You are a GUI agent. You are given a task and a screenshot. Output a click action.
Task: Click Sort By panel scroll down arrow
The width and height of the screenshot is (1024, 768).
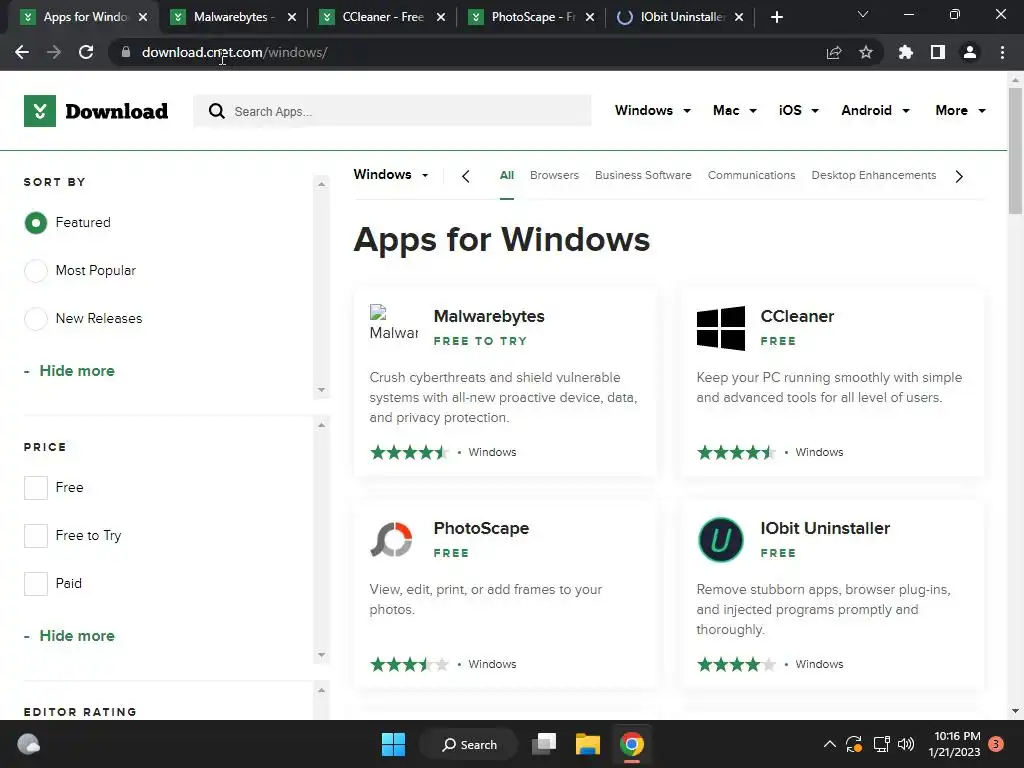[x=321, y=390]
